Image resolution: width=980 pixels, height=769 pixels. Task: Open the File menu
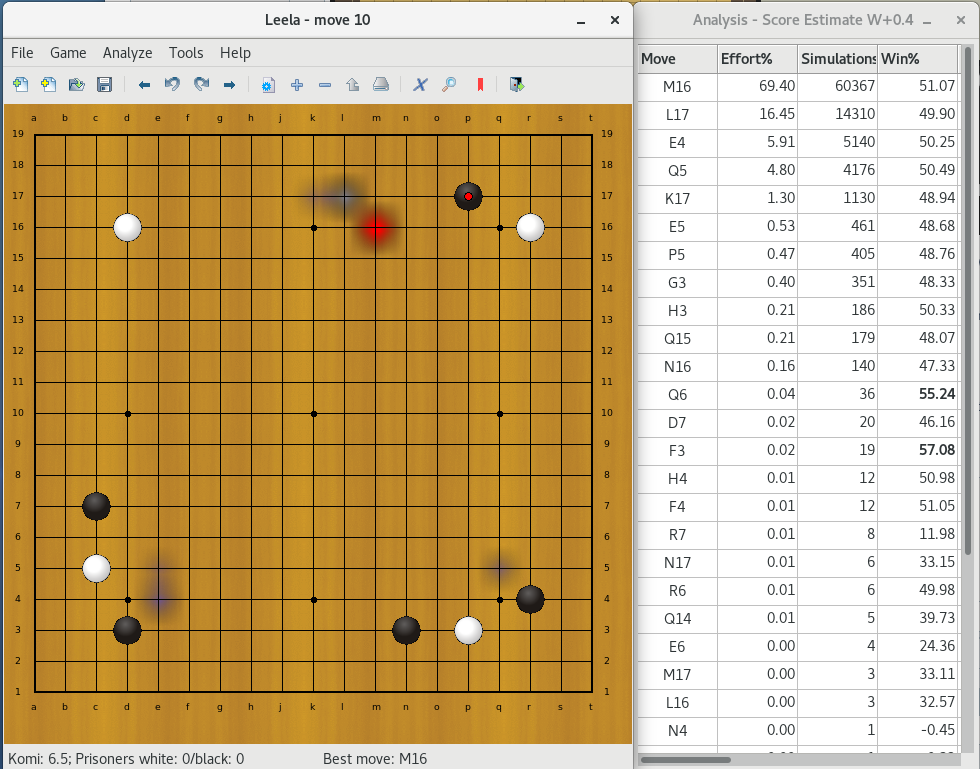point(22,53)
